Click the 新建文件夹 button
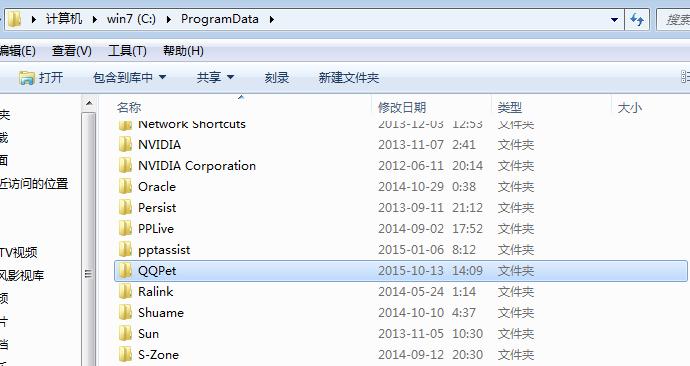Screen dimensions: 690x366 pyautogui.click(x=349, y=78)
